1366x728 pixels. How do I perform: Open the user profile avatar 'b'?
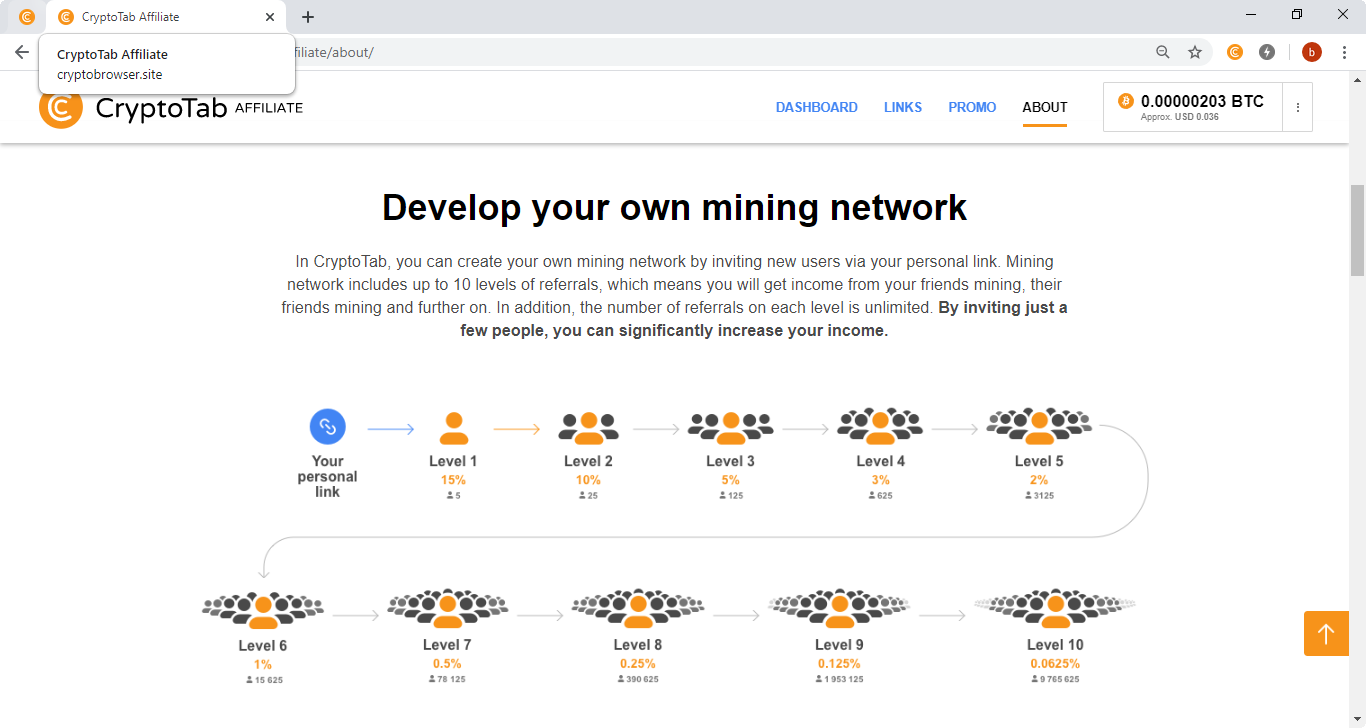[1311, 52]
